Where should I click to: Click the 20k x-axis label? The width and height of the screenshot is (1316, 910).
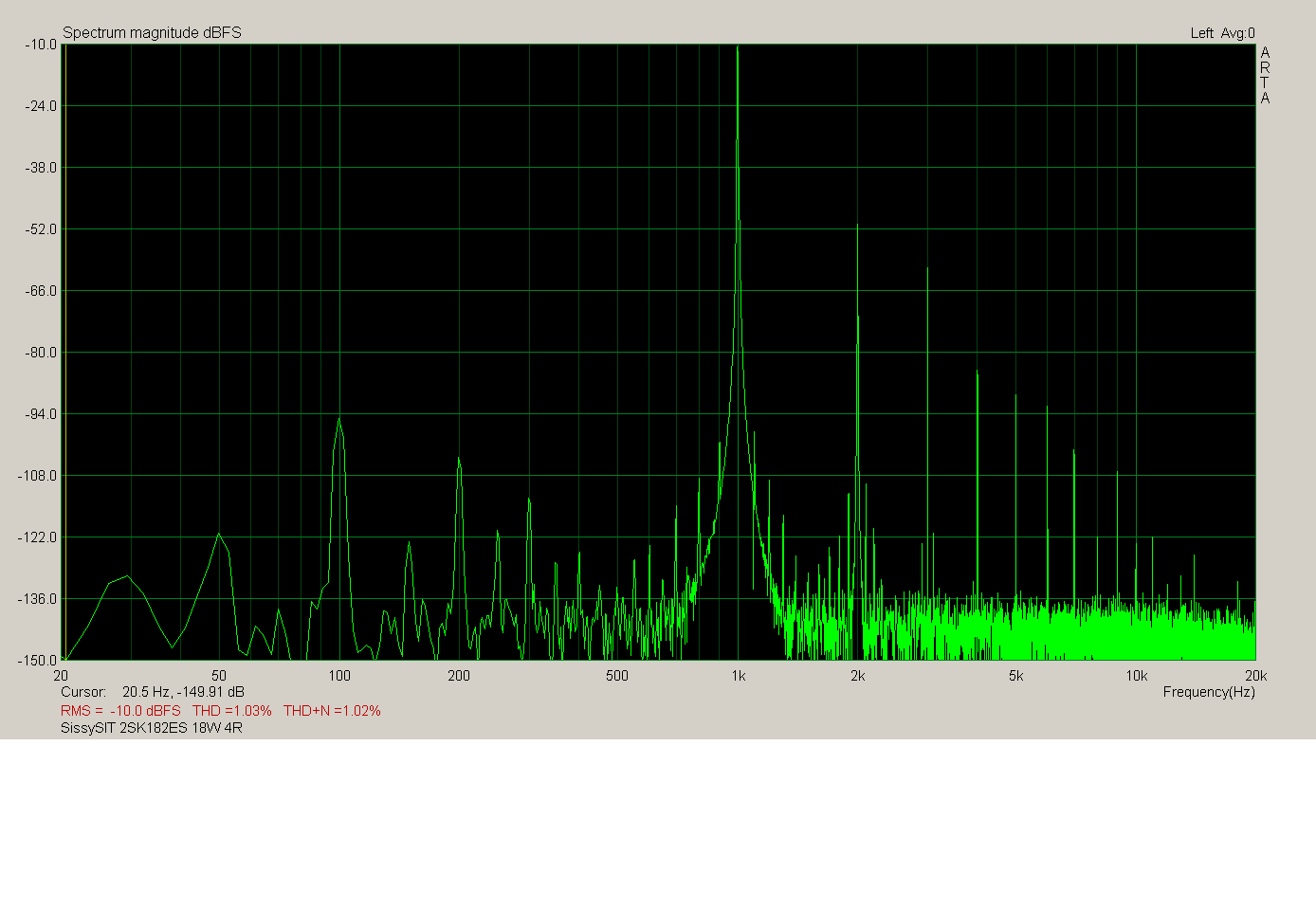pyautogui.click(x=1256, y=676)
